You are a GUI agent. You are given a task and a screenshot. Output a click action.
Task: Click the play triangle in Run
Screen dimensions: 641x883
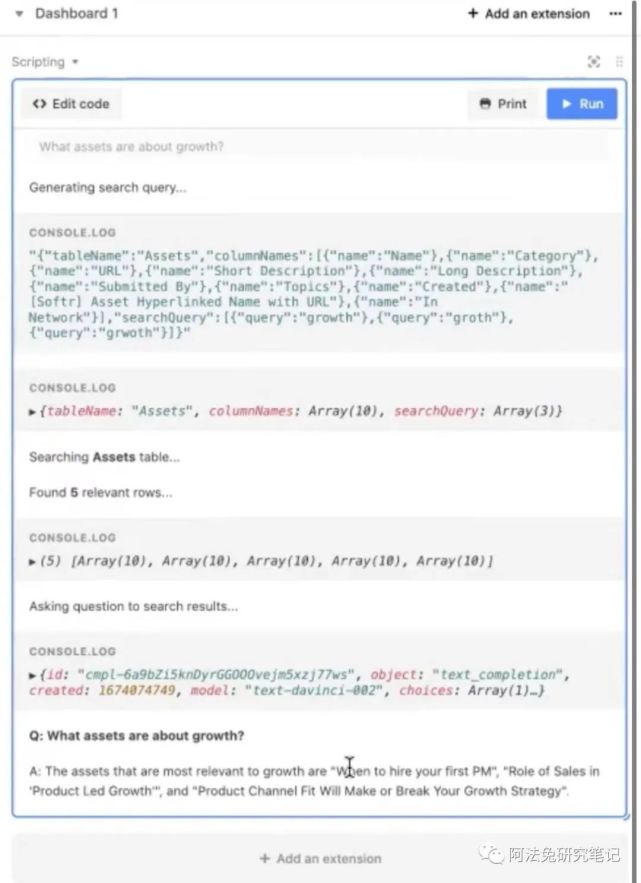(567, 104)
